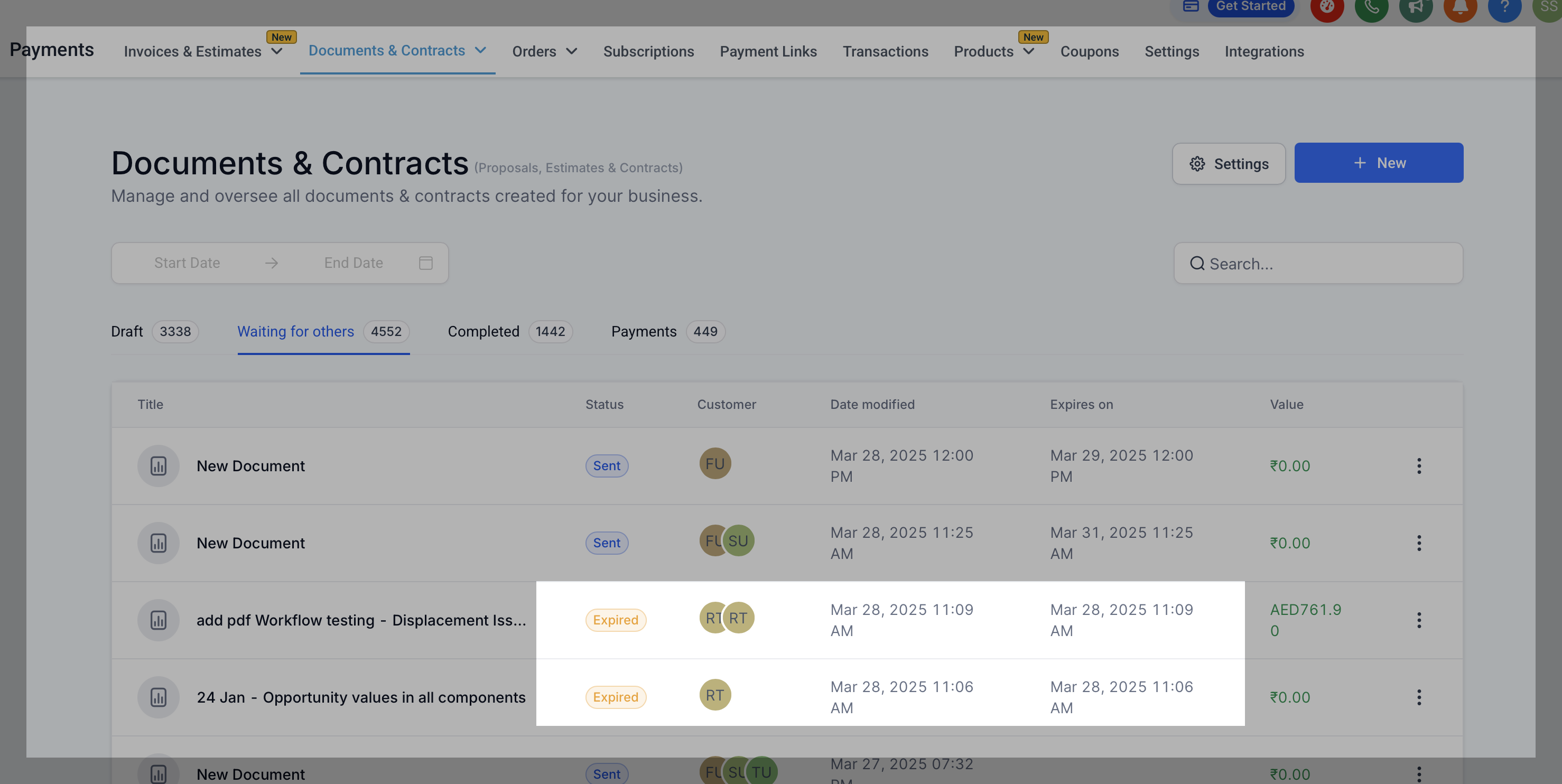Open the help question mark icon
The width and height of the screenshot is (1562, 784).
1504,7
